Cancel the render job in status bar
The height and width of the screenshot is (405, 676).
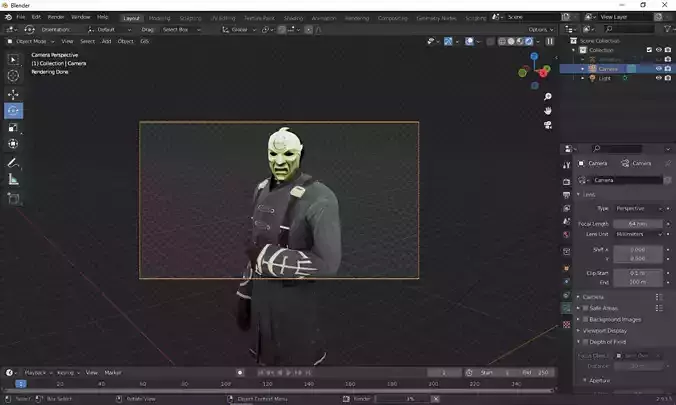436,399
